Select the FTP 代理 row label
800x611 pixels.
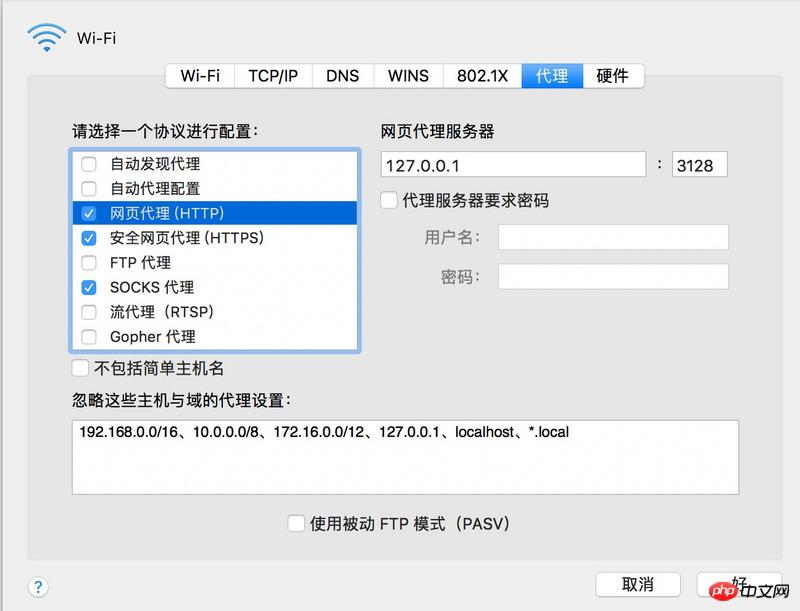click(x=140, y=263)
